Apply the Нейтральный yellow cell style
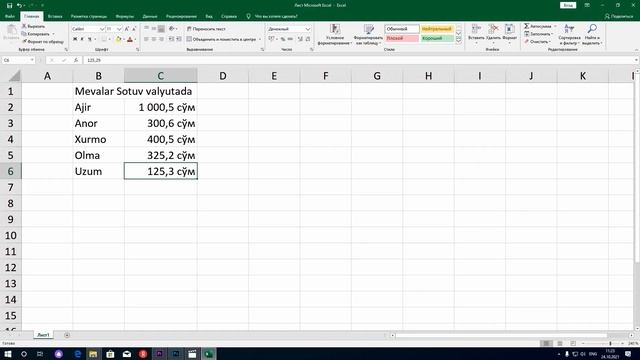This screenshot has height=360, width=640. (437, 29)
